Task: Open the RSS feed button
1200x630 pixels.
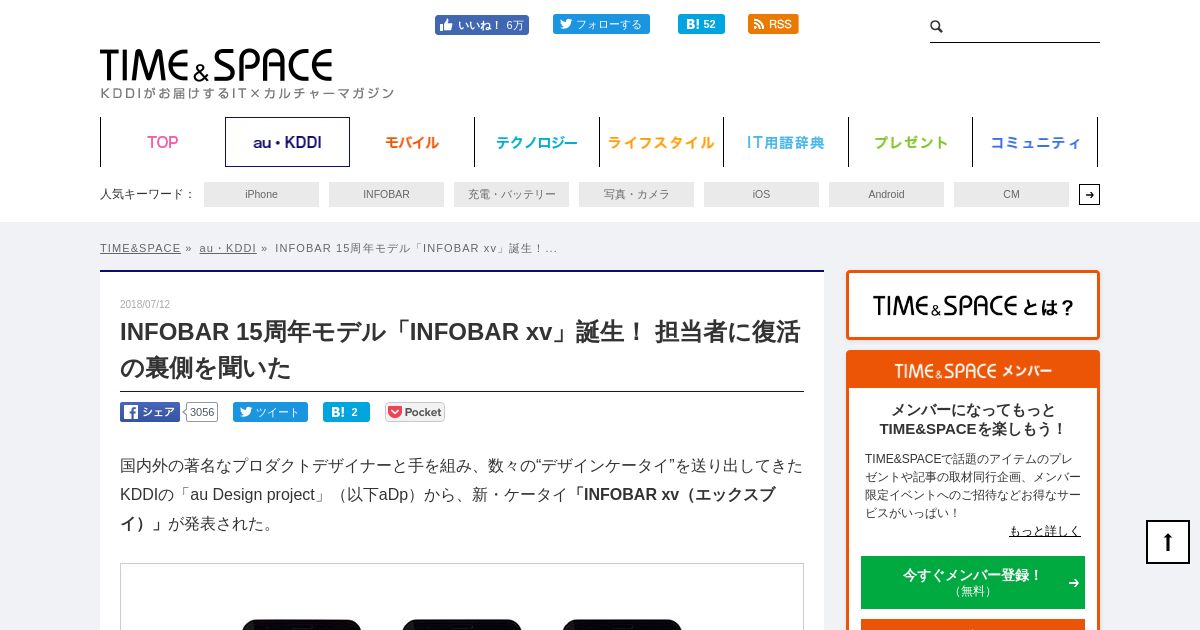Action: tap(773, 24)
